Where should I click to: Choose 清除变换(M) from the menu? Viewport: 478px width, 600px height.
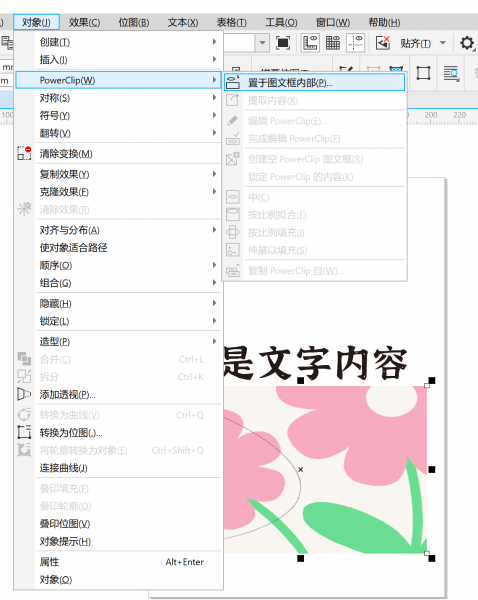pyautogui.click(x=118, y=154)
